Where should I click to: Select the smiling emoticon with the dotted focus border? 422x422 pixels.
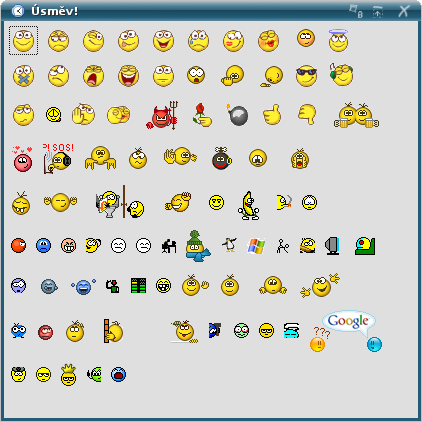point(23,40)
